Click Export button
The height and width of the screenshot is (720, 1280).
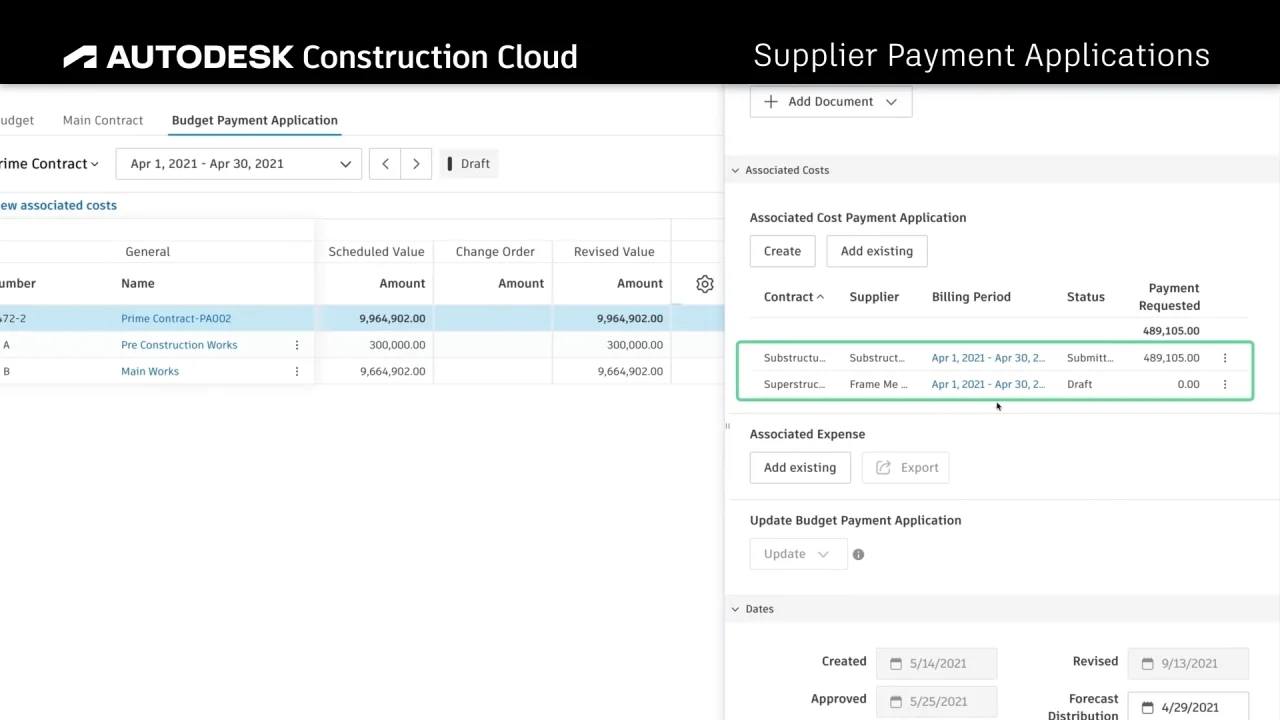point(906,467)
